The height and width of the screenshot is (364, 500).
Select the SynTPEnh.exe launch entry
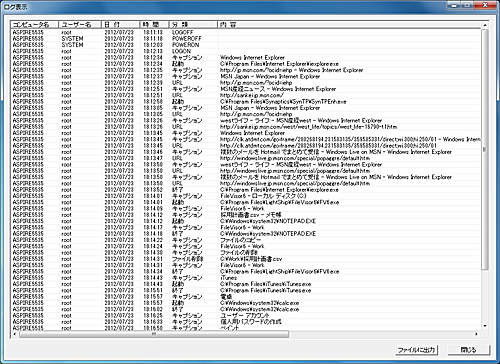(246, 102)
